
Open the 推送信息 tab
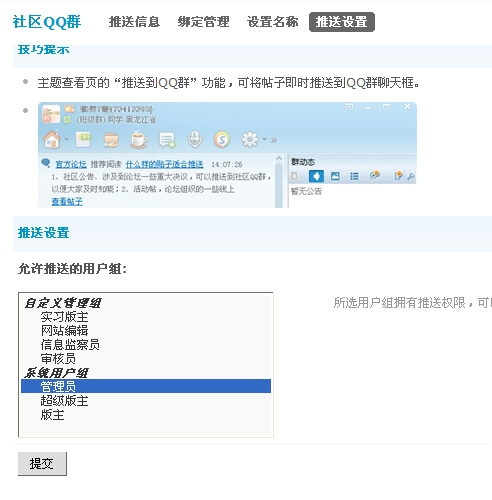coord(134,22)
